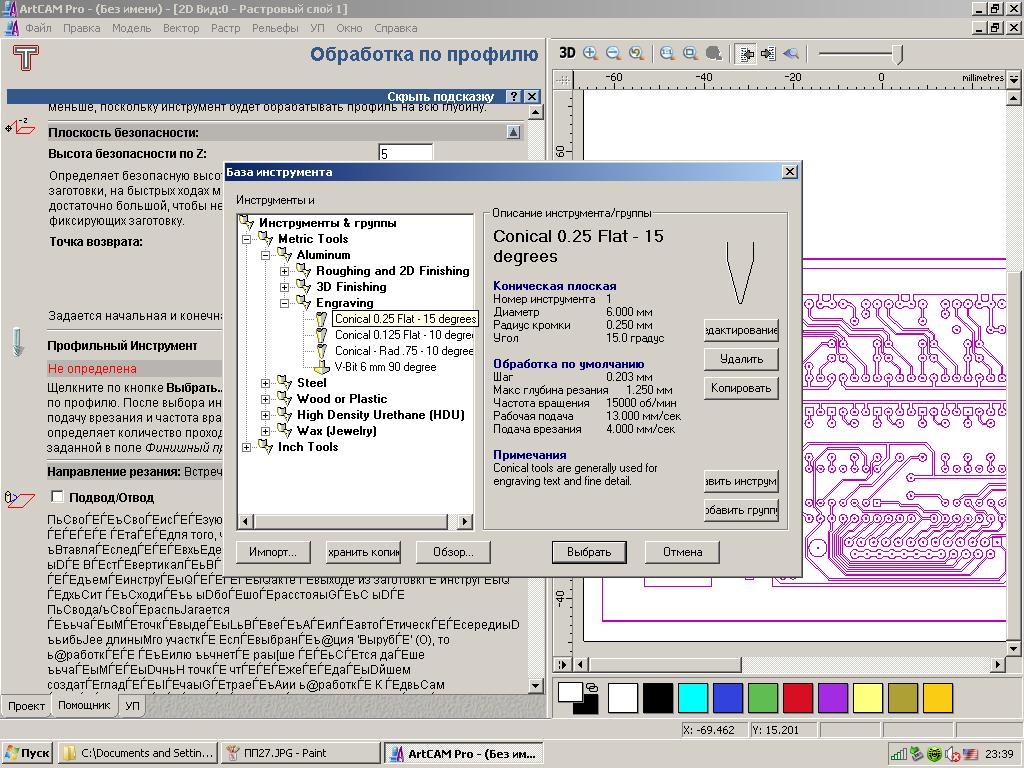Click primary/secondary colour indicator

[x=577, y=698]
